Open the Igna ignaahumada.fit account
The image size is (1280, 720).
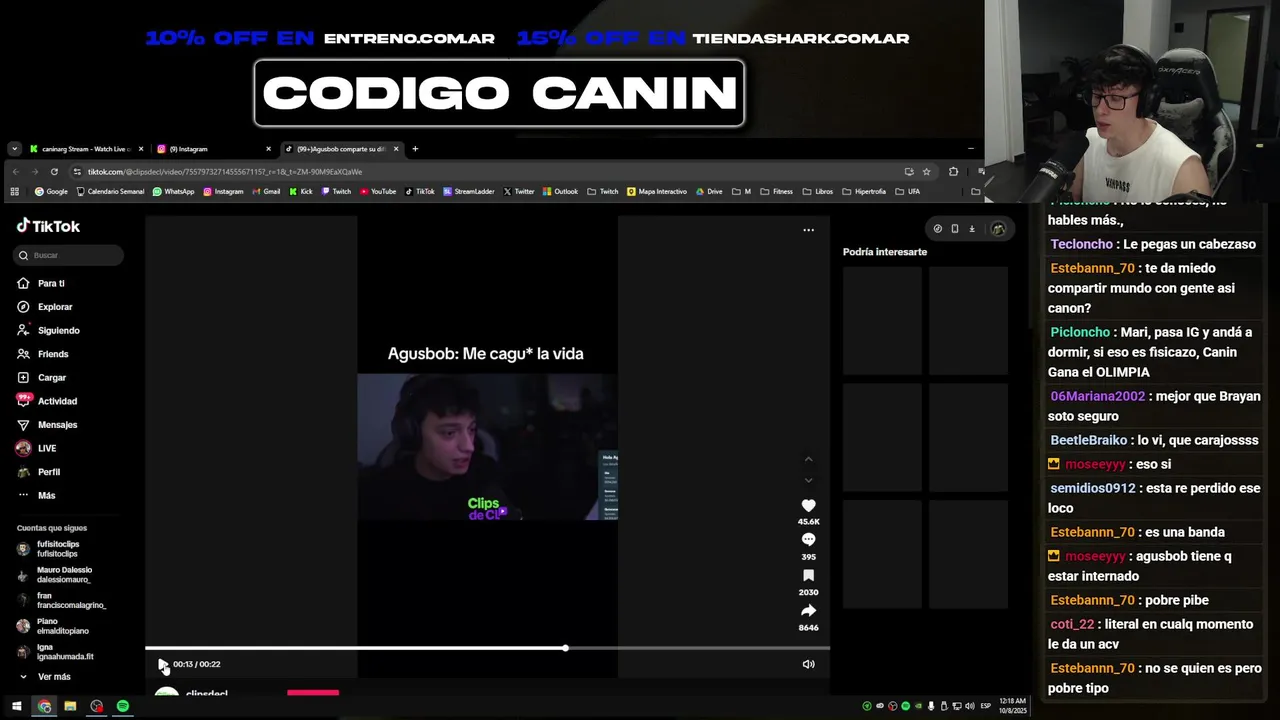coord(55,652)
